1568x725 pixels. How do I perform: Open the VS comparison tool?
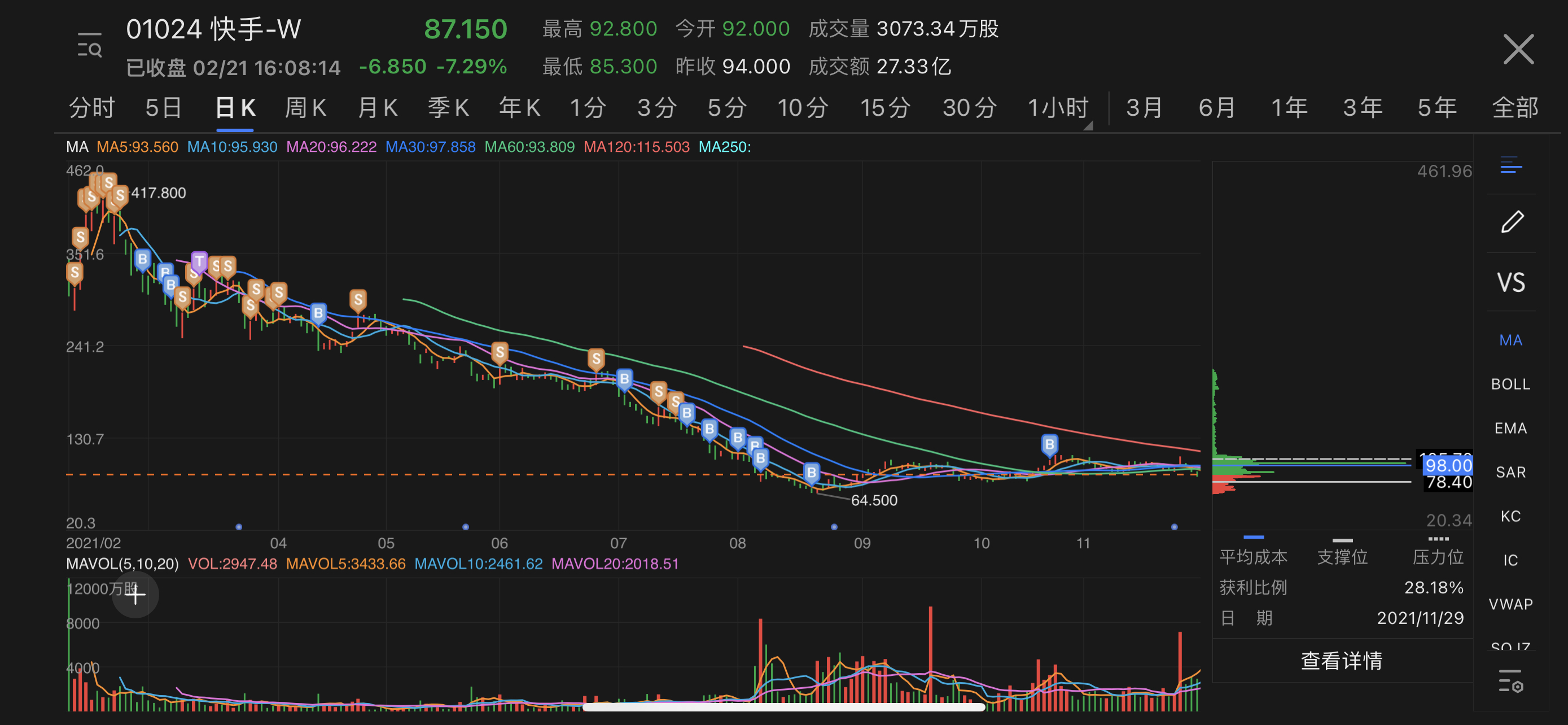tap(1511, 282)
